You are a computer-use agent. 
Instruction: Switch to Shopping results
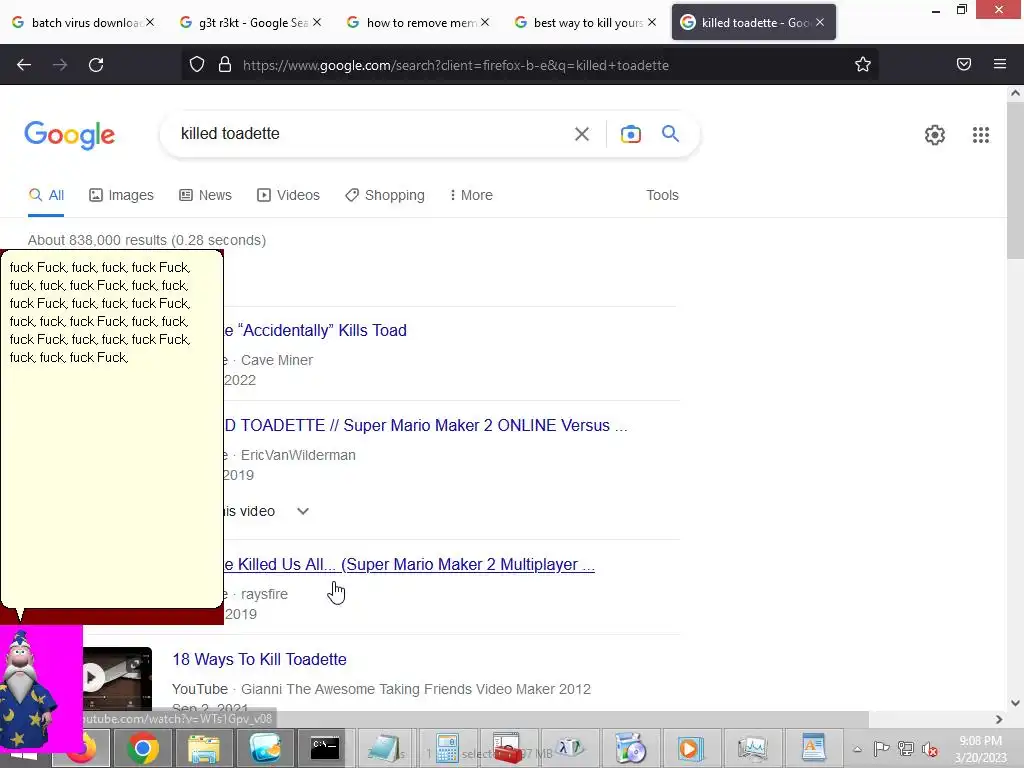[x=385, y=195]
